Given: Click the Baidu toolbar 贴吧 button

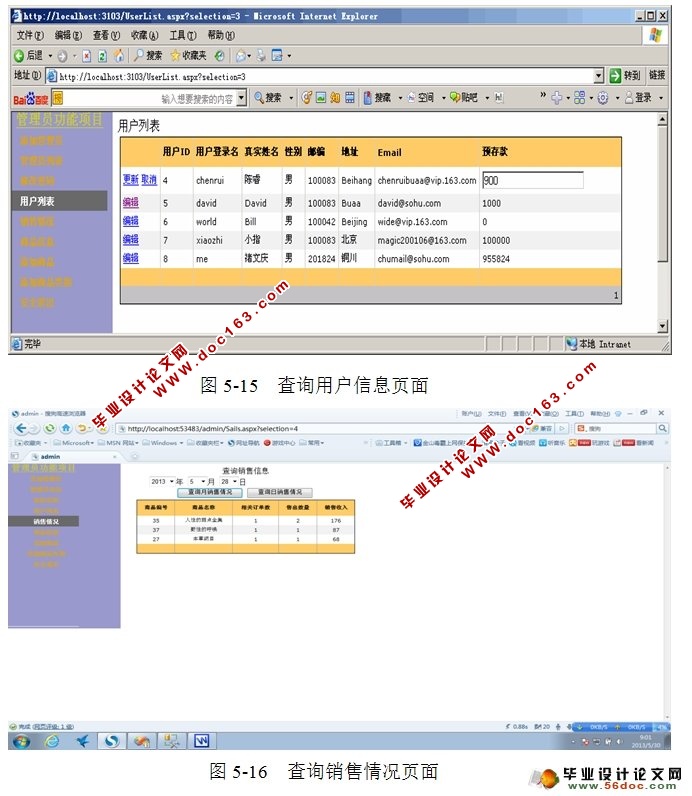Looking at the screenshot, I should 464,97.
